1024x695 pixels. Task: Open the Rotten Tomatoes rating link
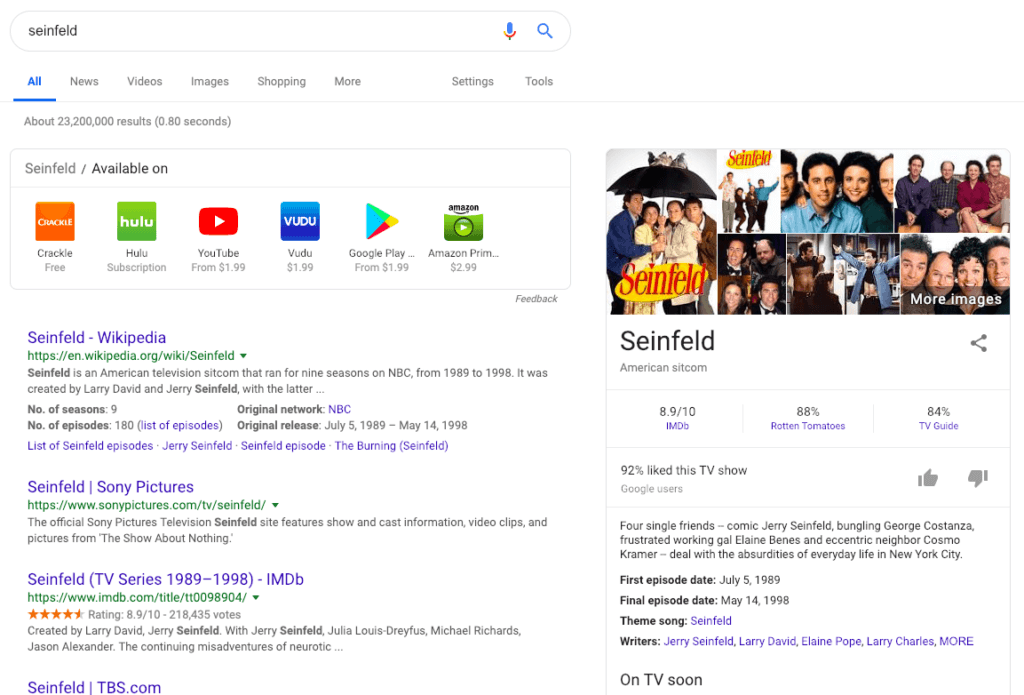click(808, 426)
